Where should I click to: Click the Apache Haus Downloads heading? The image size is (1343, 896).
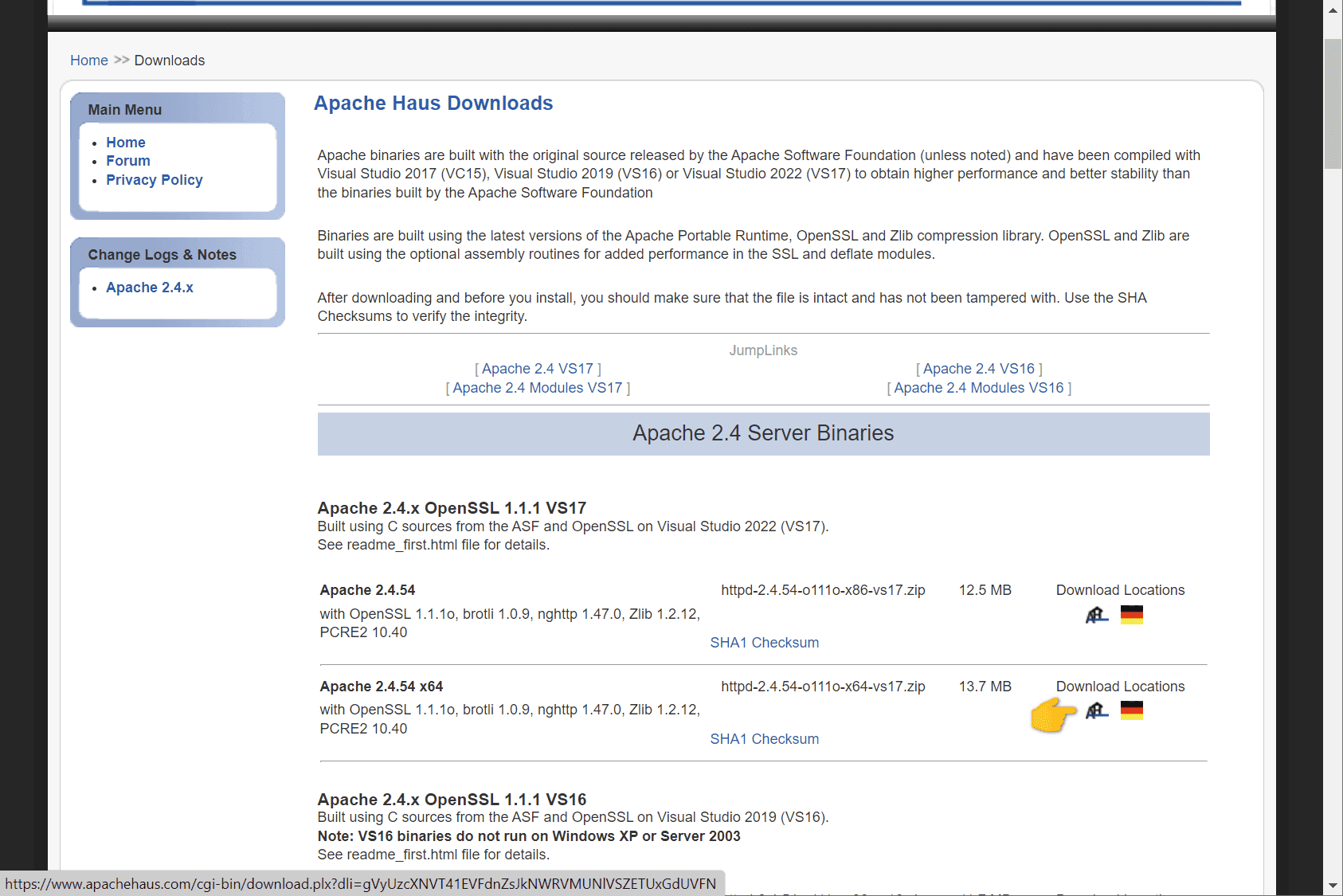(x=433, y=104)
